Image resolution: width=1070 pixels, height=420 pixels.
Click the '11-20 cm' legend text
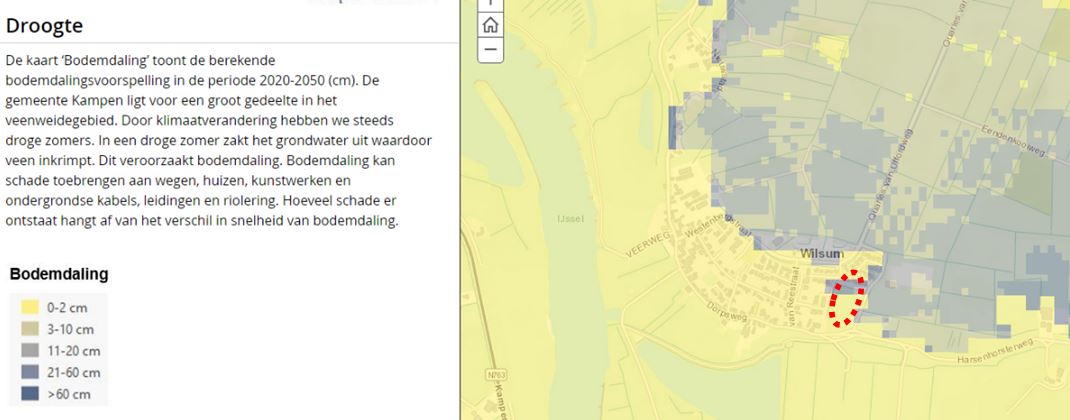pos(73,351)
